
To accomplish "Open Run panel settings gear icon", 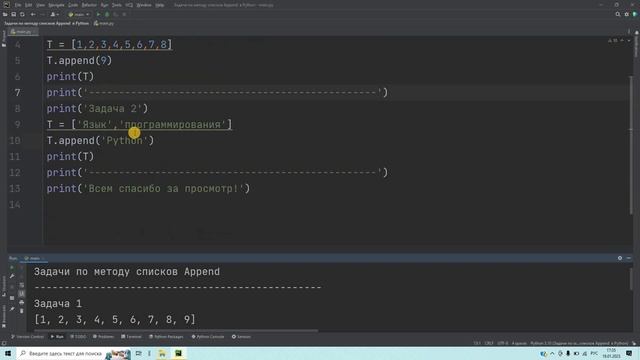I will (620, 258).
